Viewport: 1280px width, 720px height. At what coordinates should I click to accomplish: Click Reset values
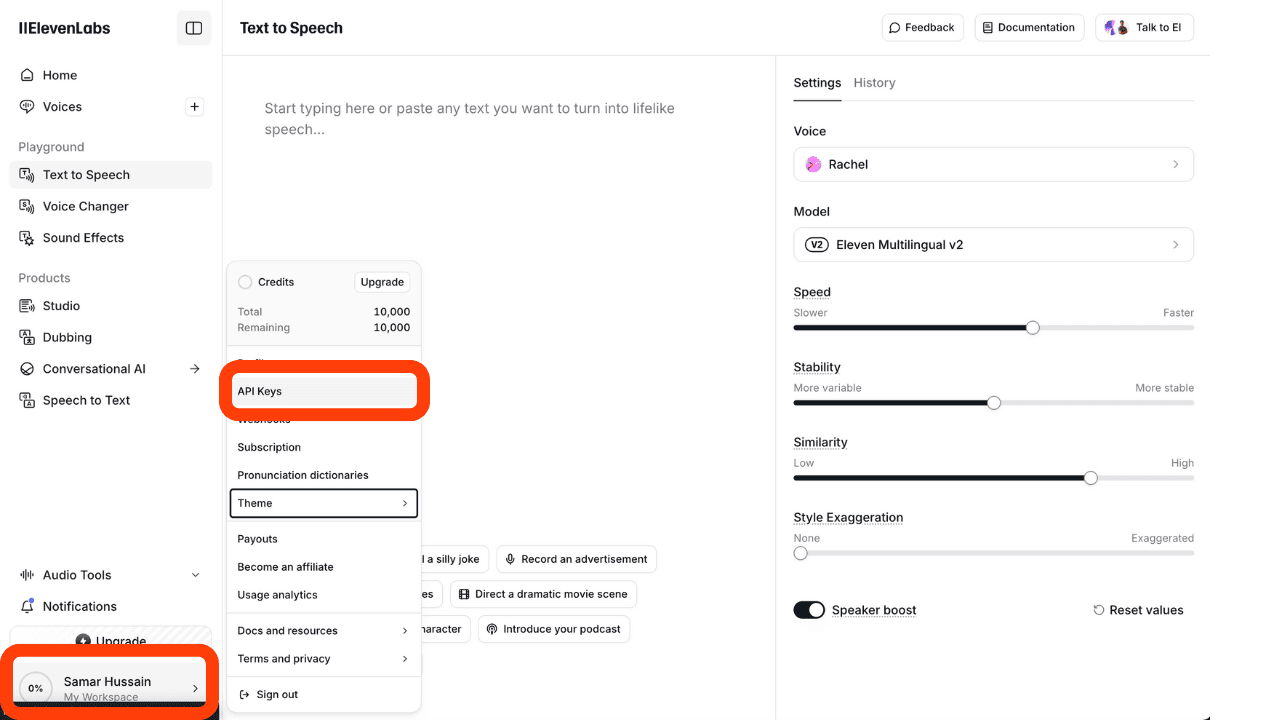pyautogui.click(x=1138, y=610)
